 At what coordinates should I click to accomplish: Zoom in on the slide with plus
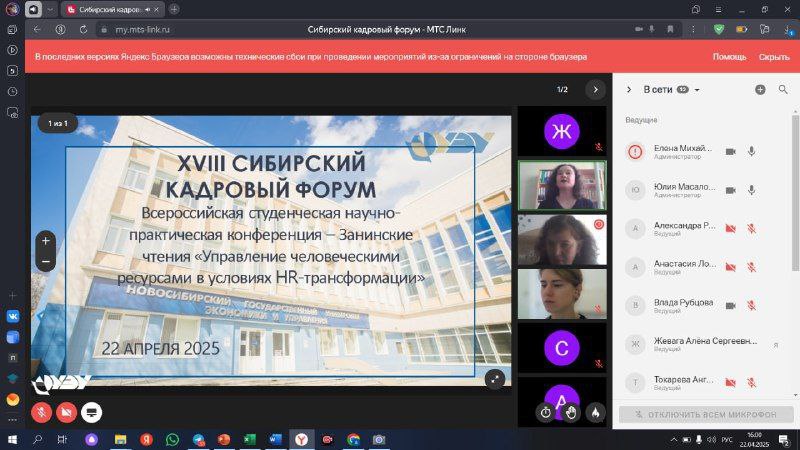pos(46,241)
